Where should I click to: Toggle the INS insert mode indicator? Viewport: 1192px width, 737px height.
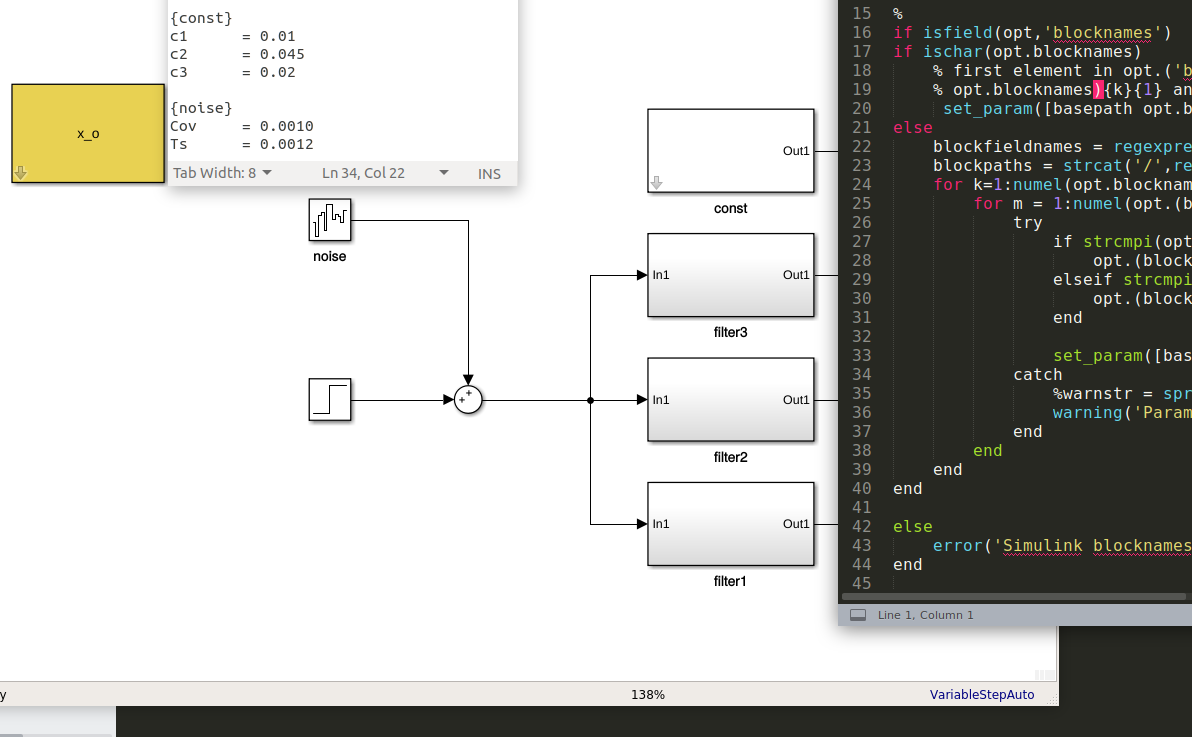pos(489,173)
